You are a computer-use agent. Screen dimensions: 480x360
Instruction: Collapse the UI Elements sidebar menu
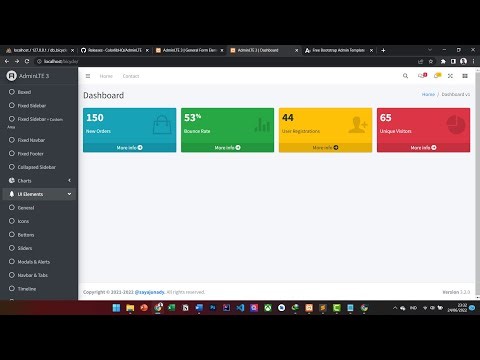(40, 194)
